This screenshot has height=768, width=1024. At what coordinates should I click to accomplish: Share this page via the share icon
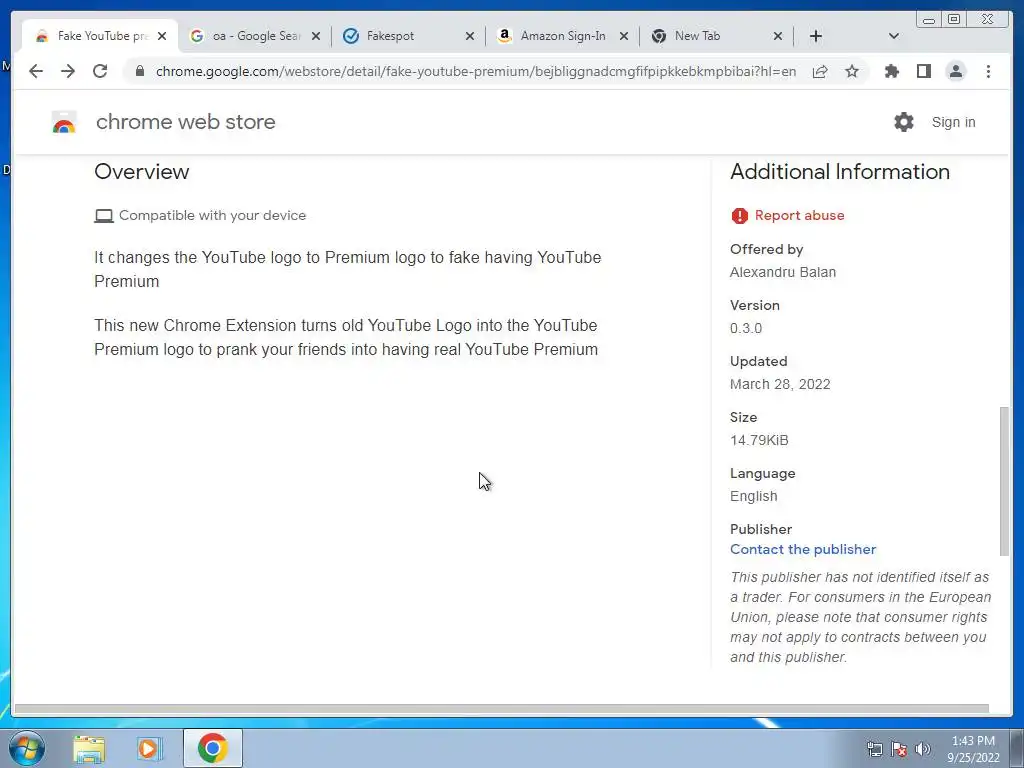coord(820,71)
